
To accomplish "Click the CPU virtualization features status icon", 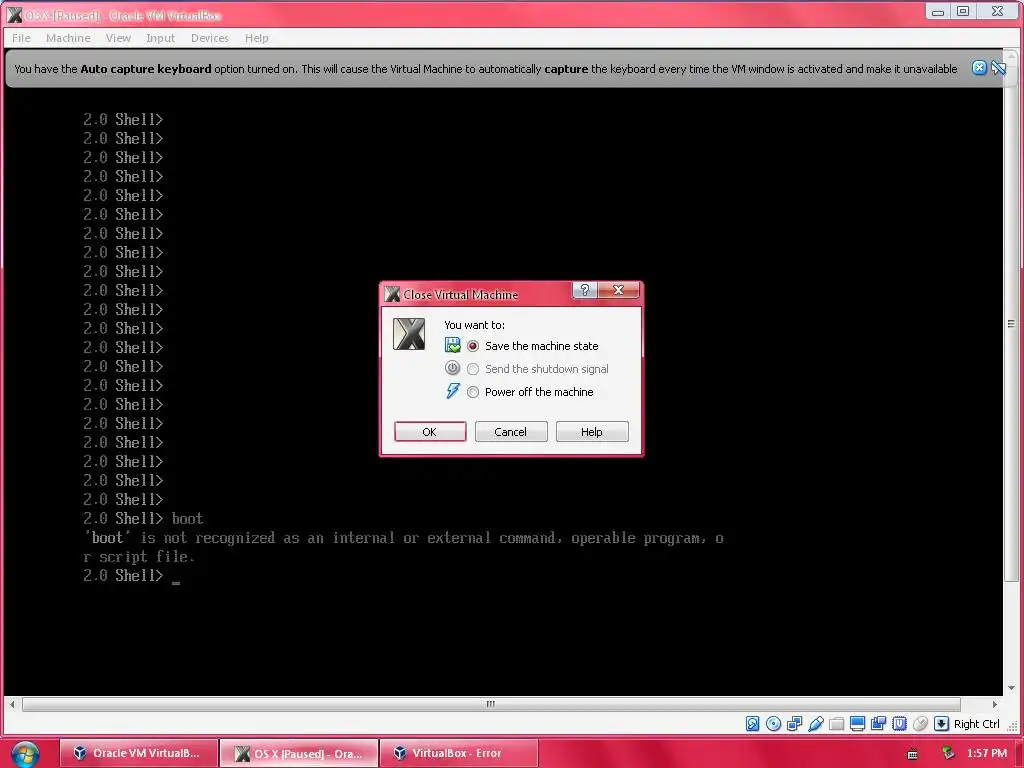I will pos(899,724).
